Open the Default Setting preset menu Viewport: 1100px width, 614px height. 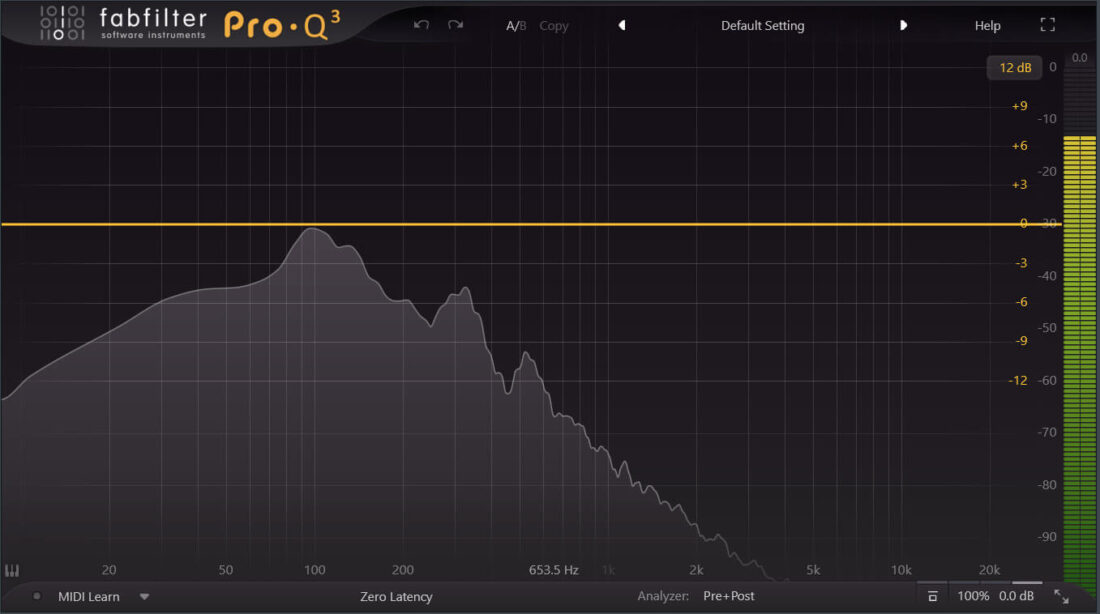763,26
